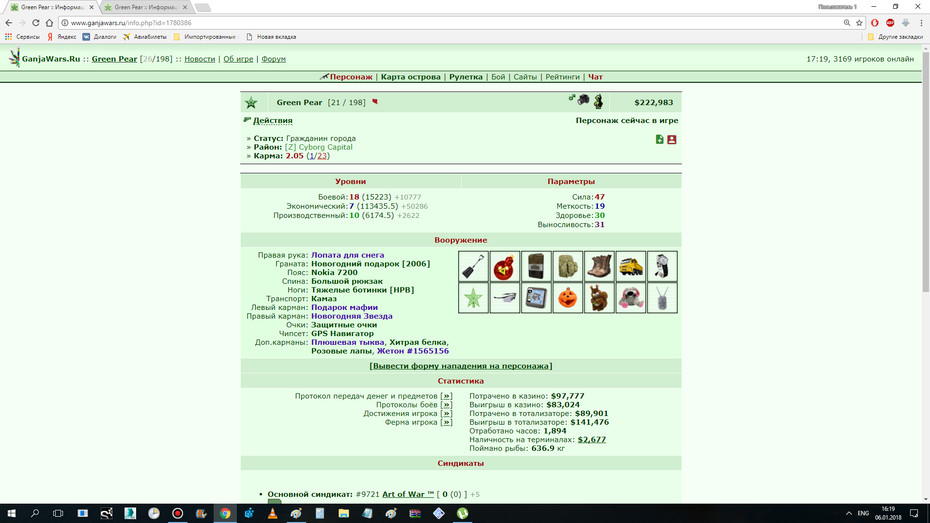Click the dark helmet icon in header

click(584, 100)
